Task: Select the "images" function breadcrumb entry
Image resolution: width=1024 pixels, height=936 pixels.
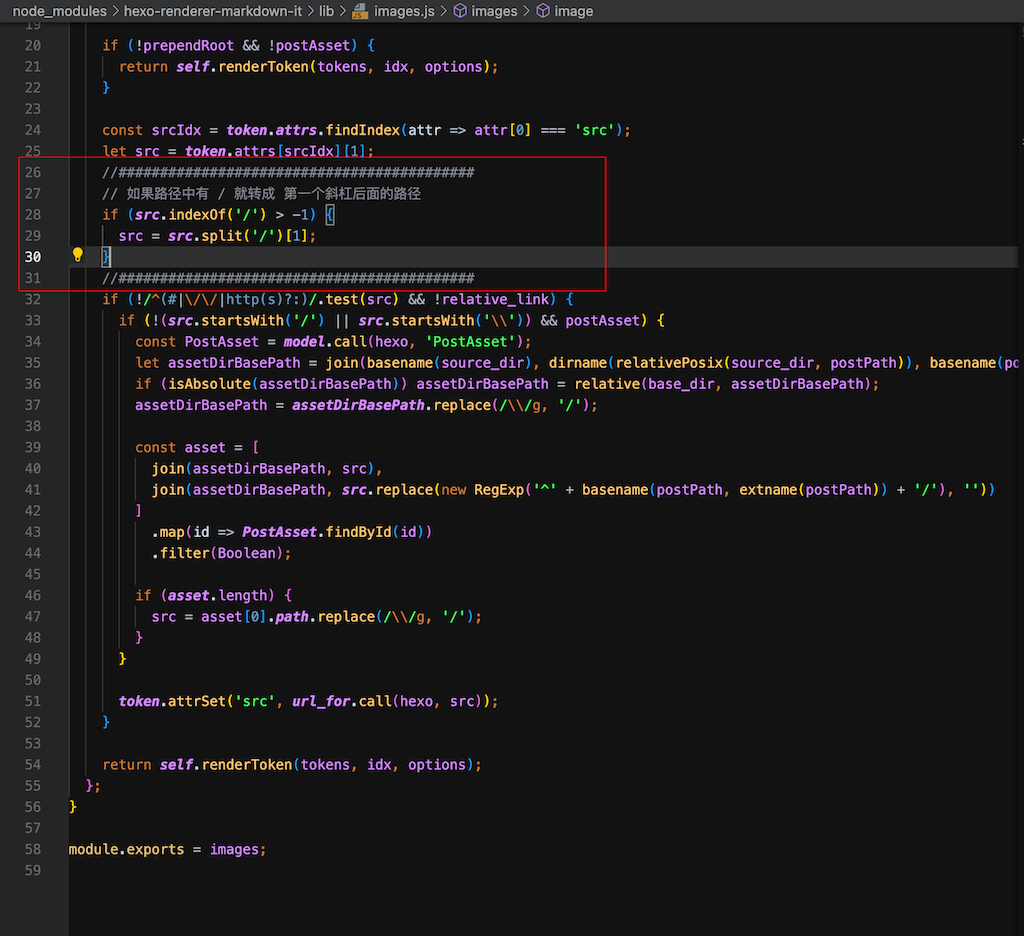Action: (x=495, y=12)
